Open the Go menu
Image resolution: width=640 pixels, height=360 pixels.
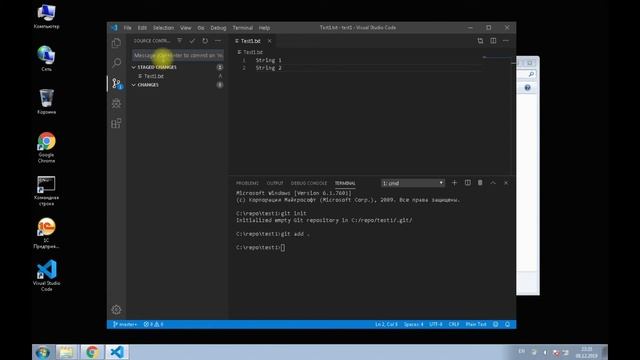201,28
